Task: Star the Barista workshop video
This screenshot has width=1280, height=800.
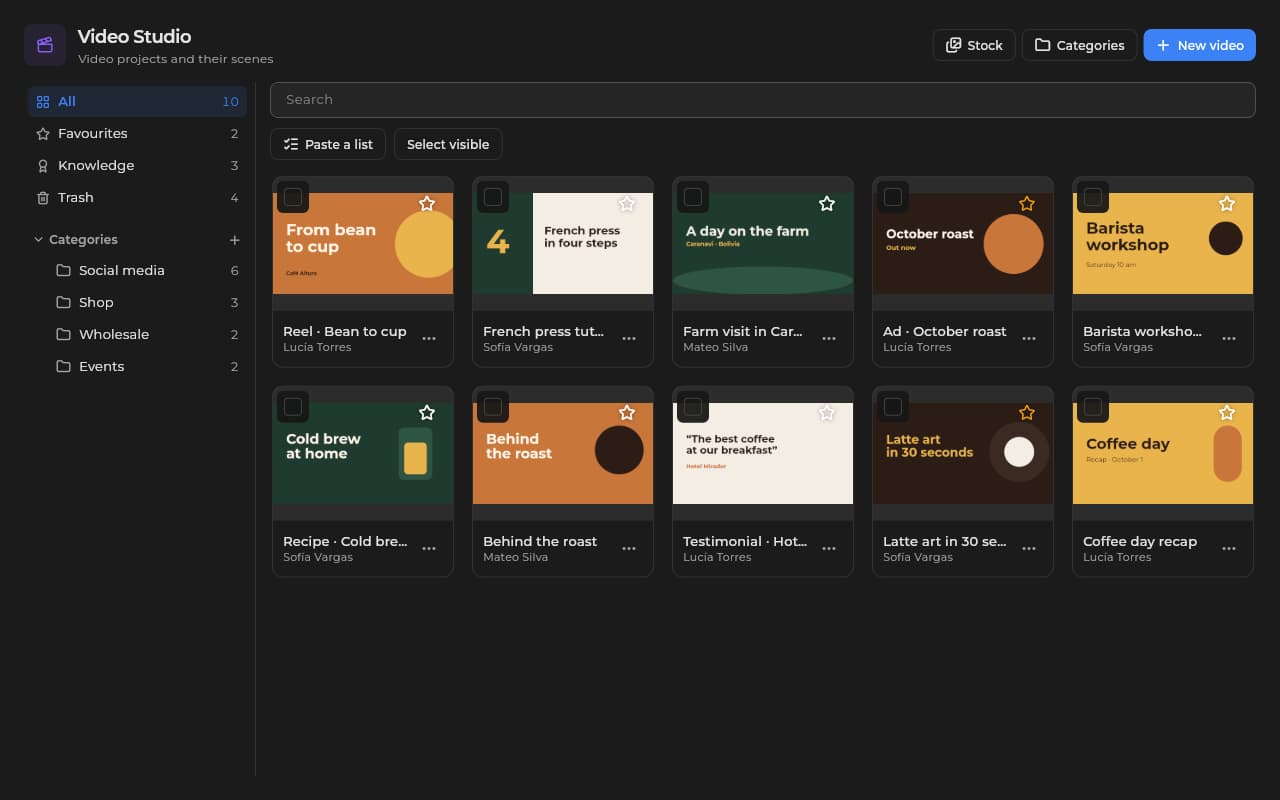Action: 1227,203
